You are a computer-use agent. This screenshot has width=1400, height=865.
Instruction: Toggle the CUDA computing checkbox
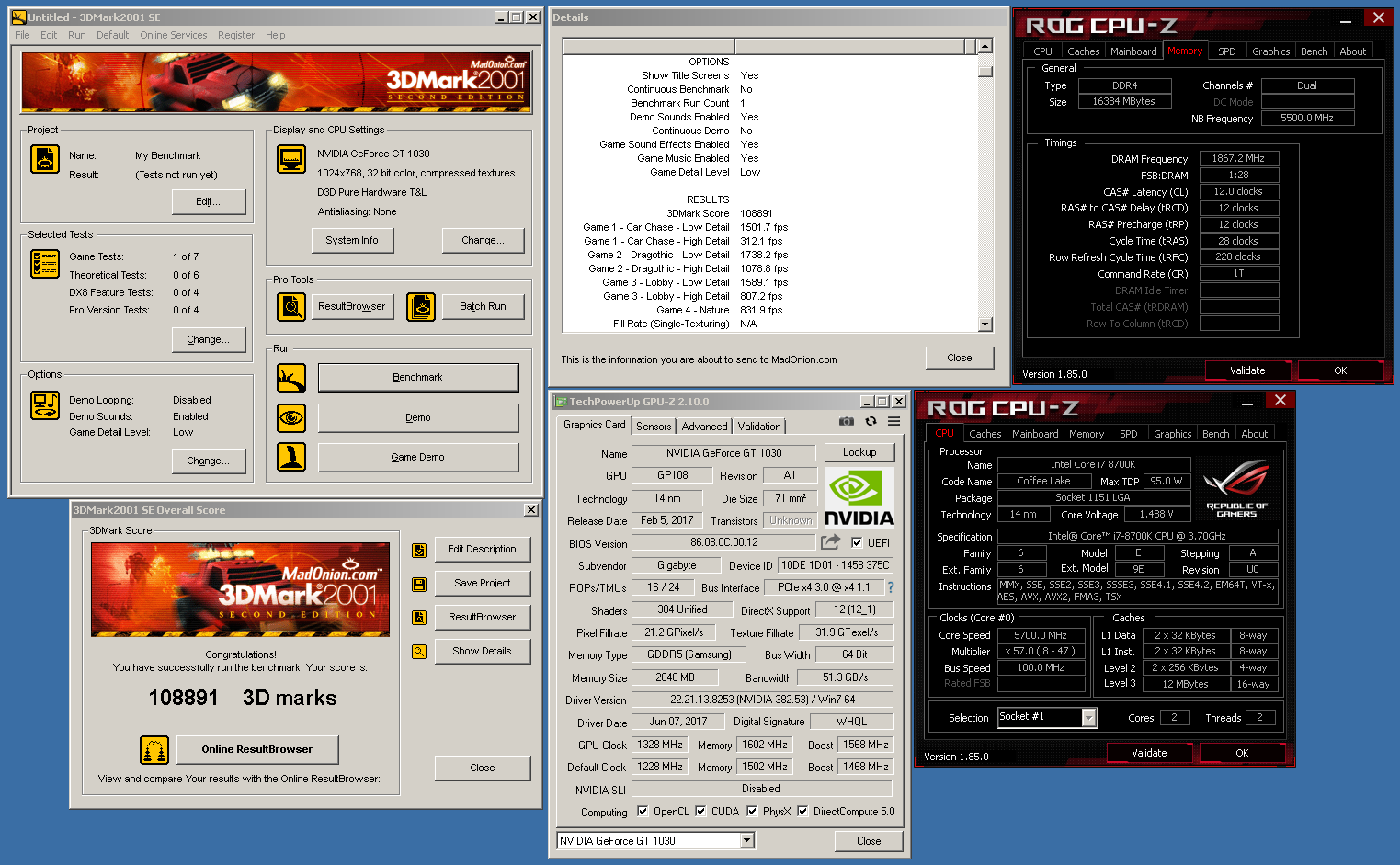pyautogui.click(x=700, y=811)
